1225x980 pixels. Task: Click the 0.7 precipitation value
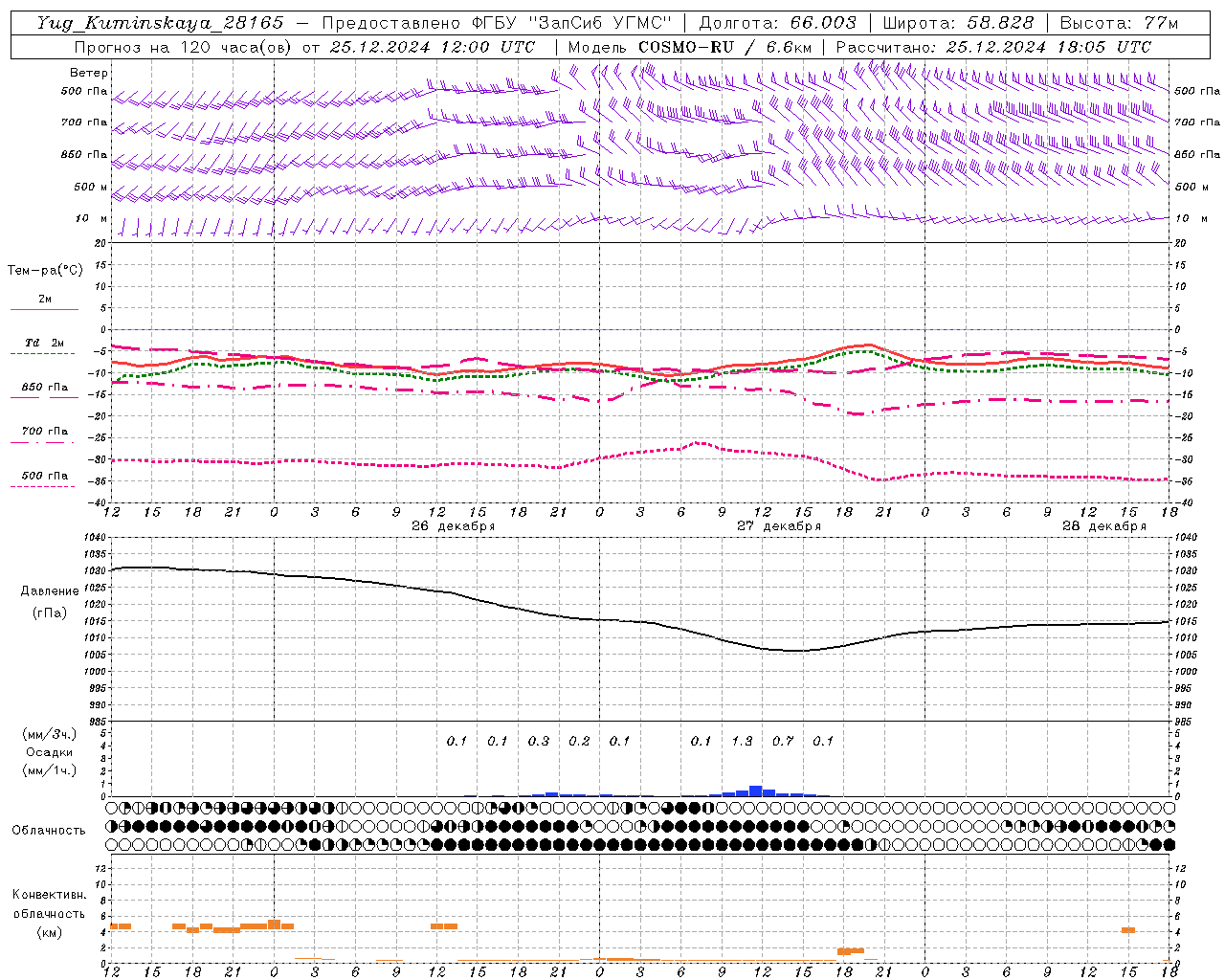pyautogui.click(x=783, y=741)
